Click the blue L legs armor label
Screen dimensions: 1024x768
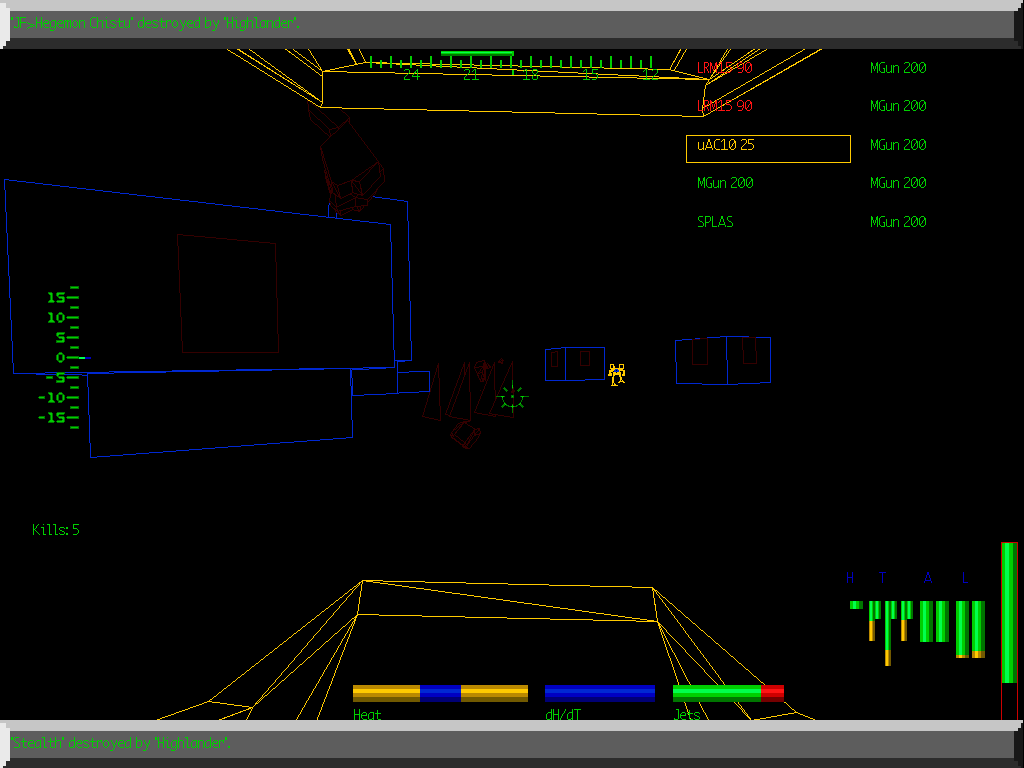tap(965, 578)
